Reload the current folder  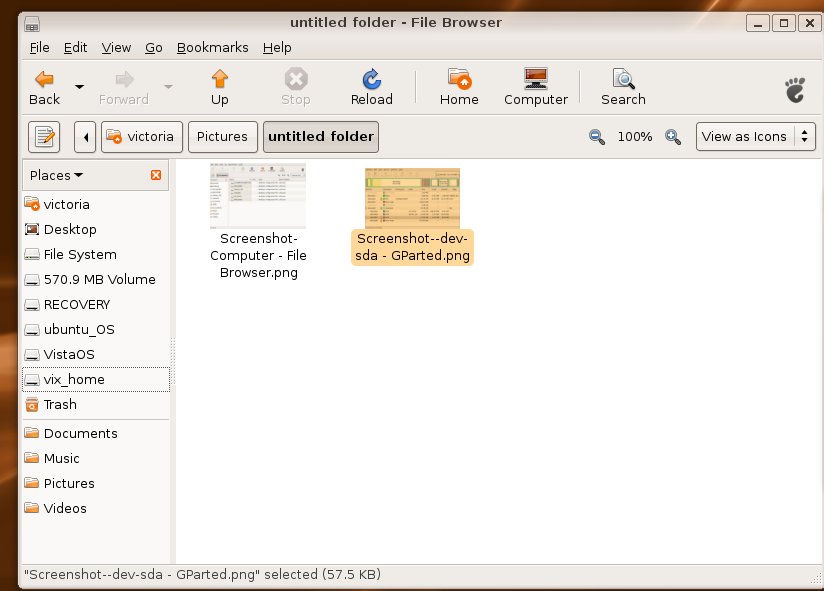372,87
